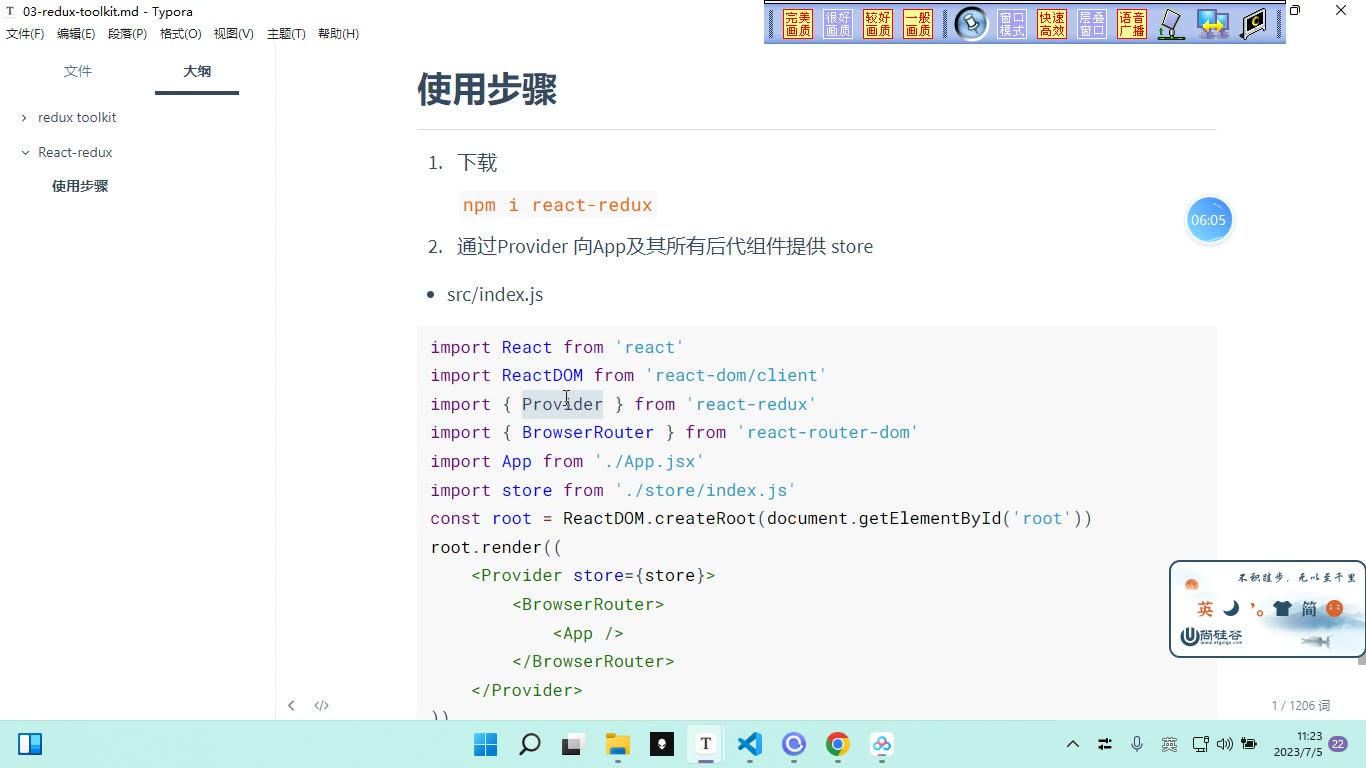Select the 一般画质 quality button
Image resolution: width=1366 pixels, height=768 pixels.
(x=918, y=24)
